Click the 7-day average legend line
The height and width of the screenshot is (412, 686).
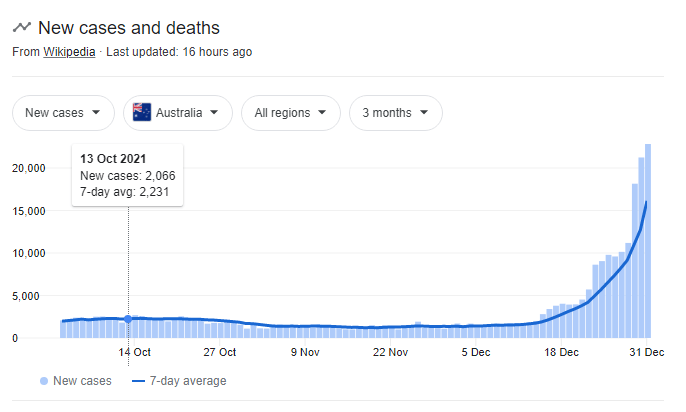[x=139, y=381]
